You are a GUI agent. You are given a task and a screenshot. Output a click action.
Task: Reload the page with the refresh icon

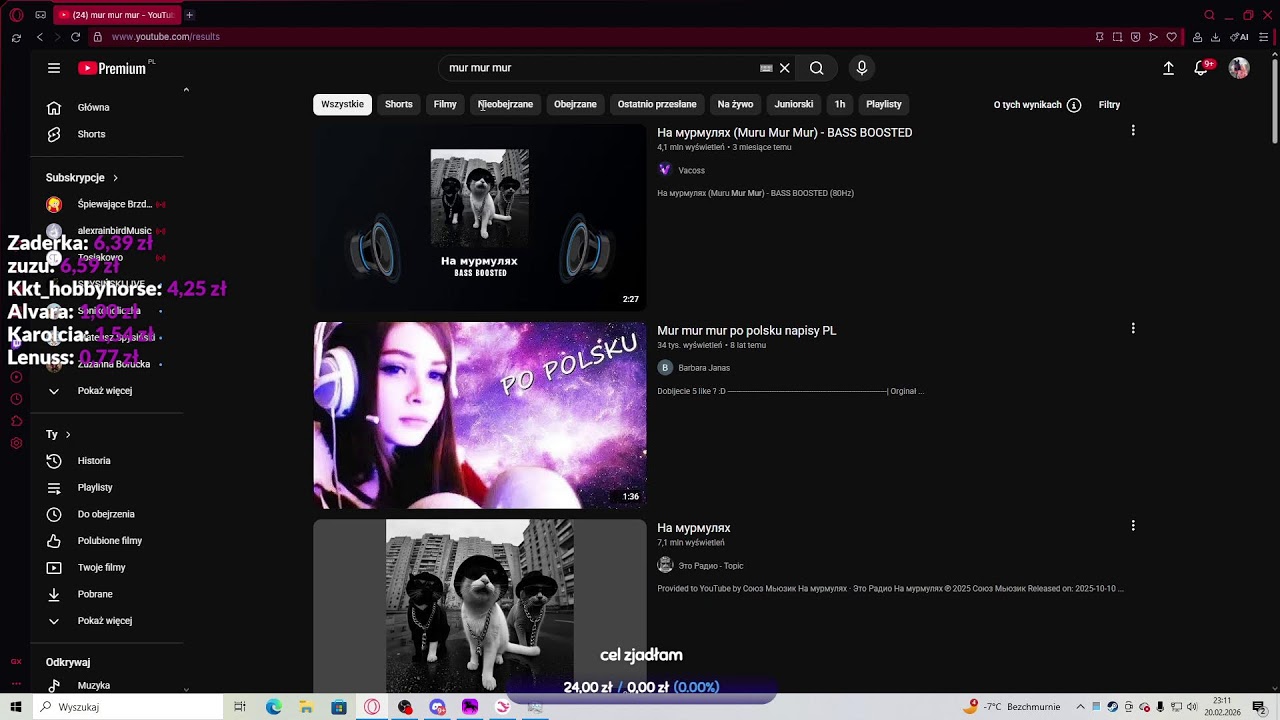point(75,37)
